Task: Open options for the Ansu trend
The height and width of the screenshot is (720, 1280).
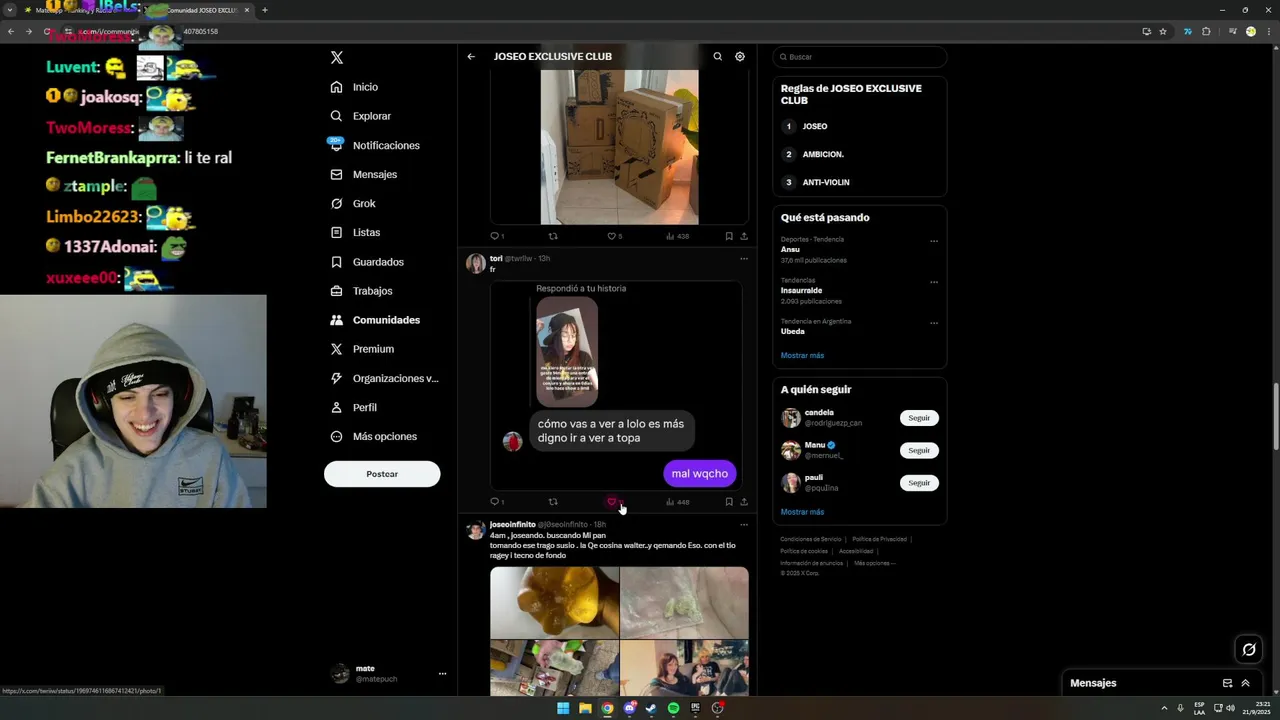Action: point(934,241)
